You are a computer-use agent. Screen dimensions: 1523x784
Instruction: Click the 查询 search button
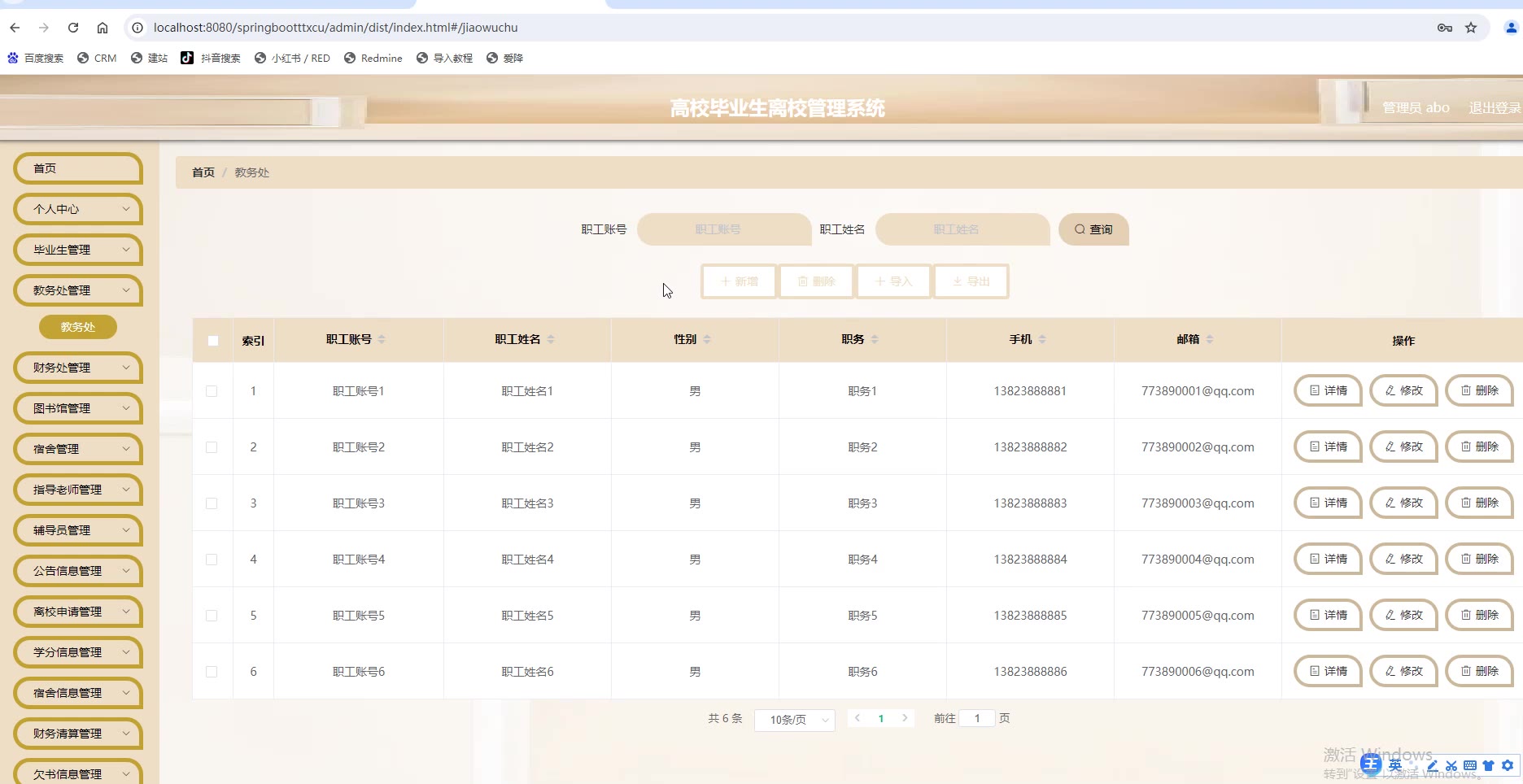[1093, 229]
